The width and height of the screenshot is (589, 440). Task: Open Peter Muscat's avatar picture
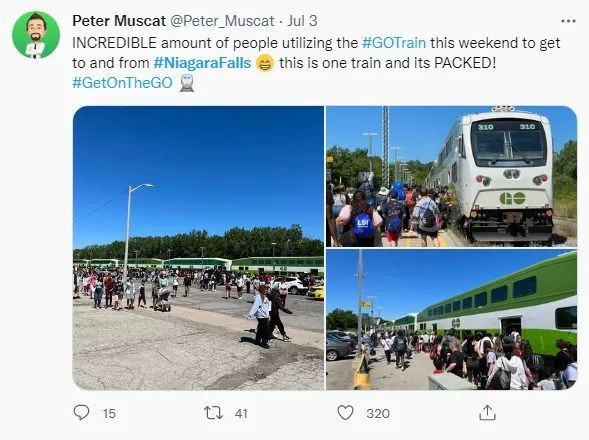(x=36, y=35)
